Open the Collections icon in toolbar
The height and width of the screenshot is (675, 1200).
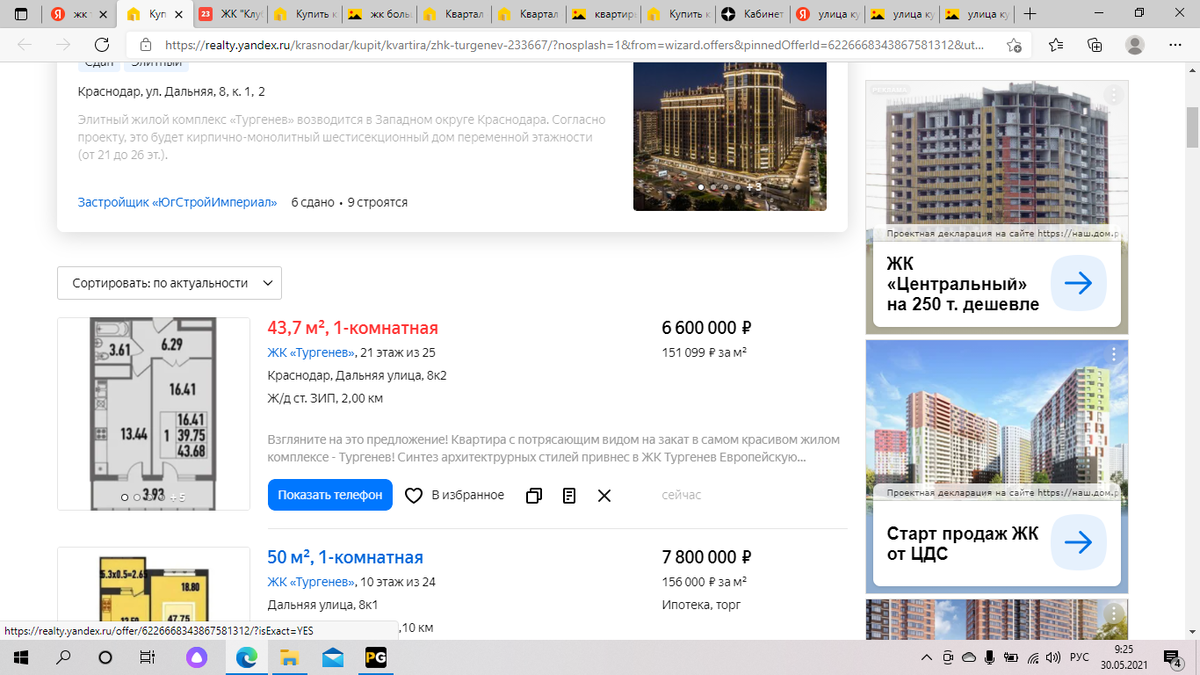(1095, 45)
